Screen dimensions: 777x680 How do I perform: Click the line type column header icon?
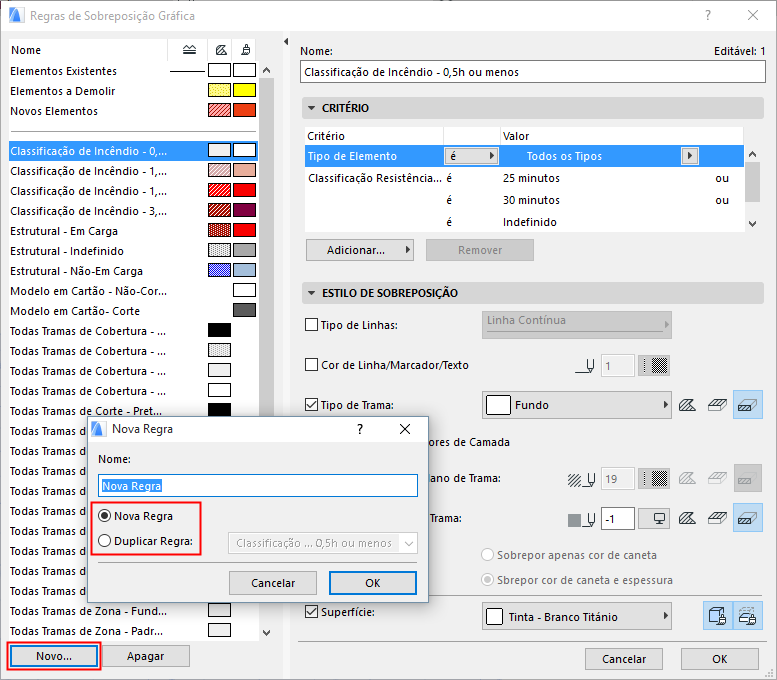point(189,50)
